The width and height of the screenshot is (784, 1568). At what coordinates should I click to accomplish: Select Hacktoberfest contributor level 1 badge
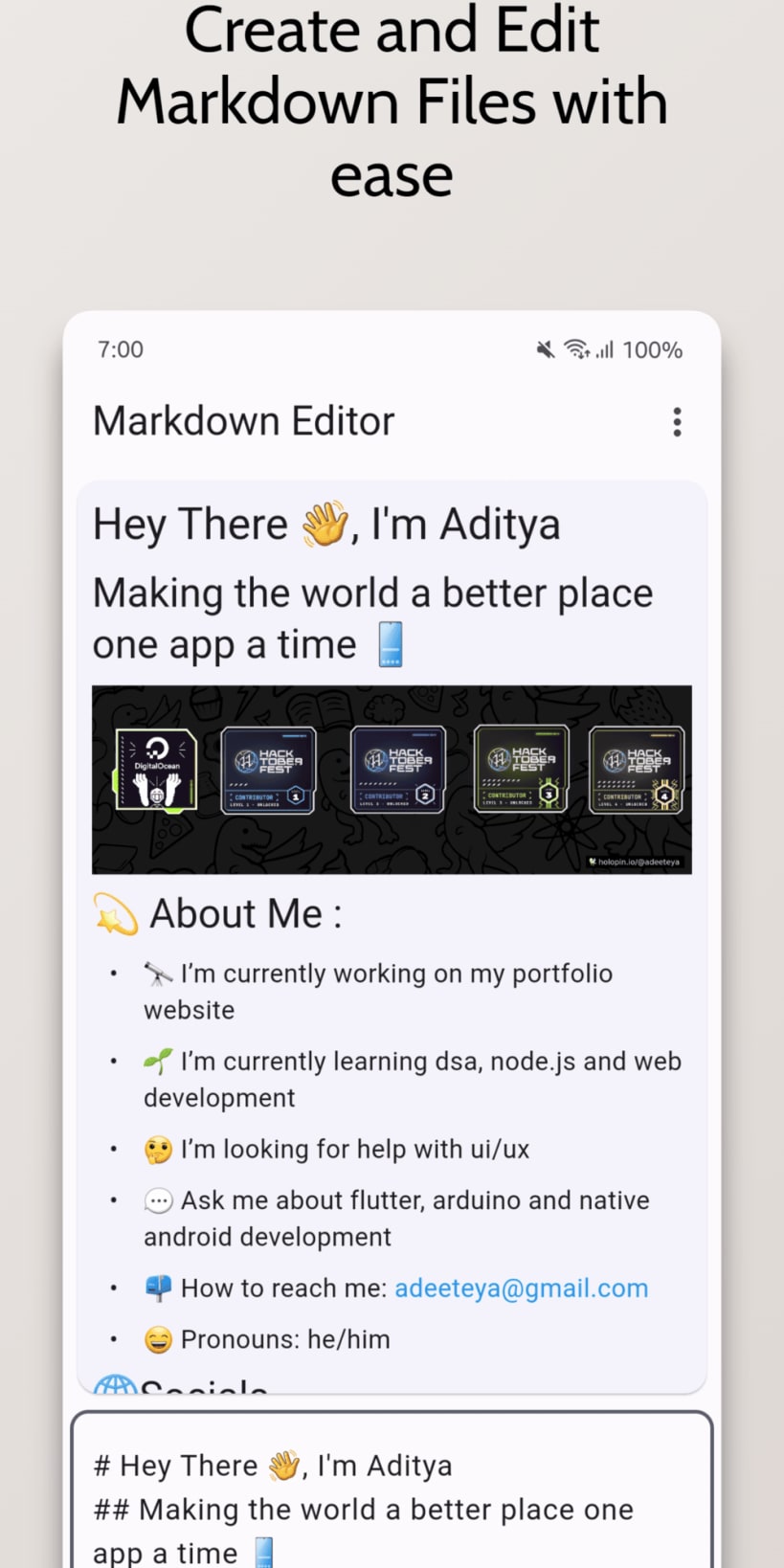tap(268, 770)
